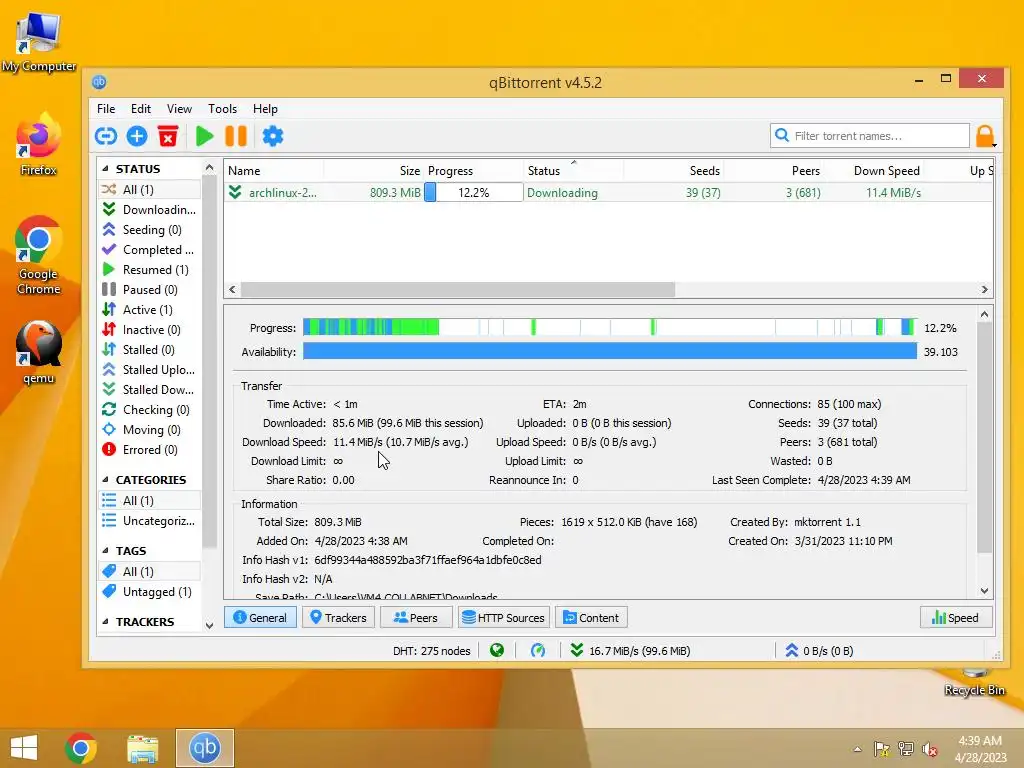Select the Checking (0) filter
The width and height of the screenshot is (1024, 768).
pyautogui.click(x=150, y=409)
